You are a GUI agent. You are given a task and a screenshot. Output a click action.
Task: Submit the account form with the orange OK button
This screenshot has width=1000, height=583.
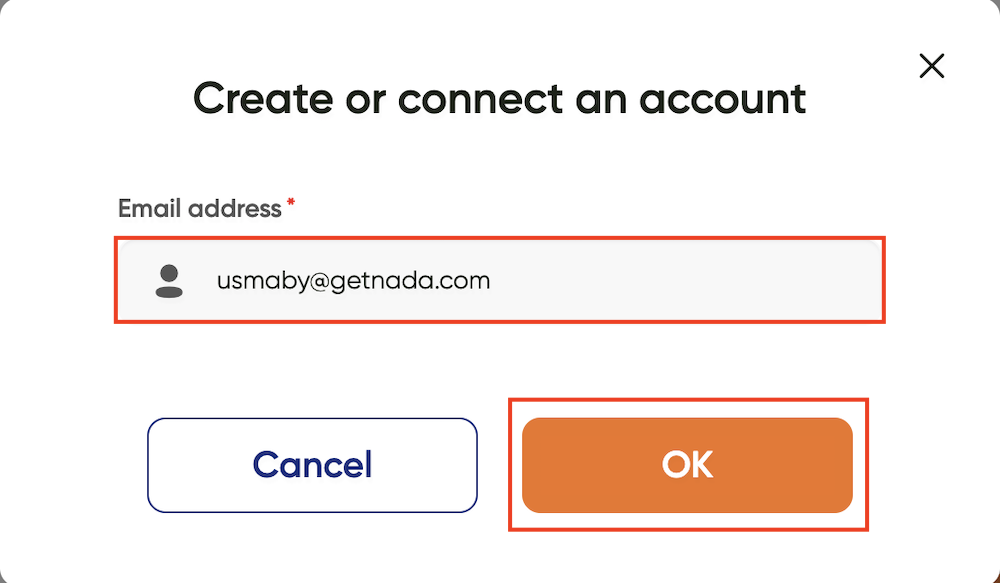coord(687,465)
